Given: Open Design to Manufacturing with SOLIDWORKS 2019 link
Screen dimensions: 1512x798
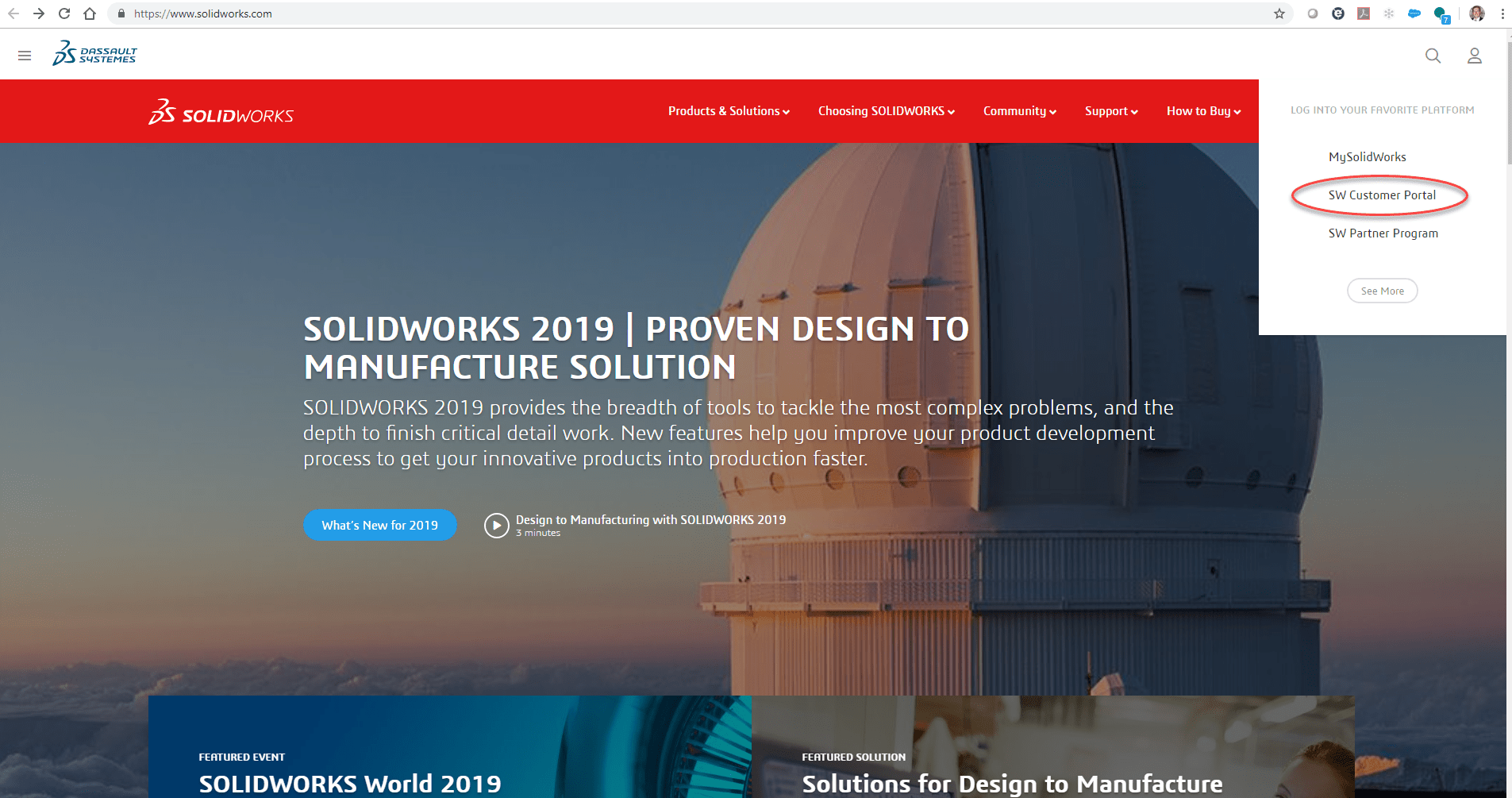Looking at the screenshot, I should tap(651, 519).
